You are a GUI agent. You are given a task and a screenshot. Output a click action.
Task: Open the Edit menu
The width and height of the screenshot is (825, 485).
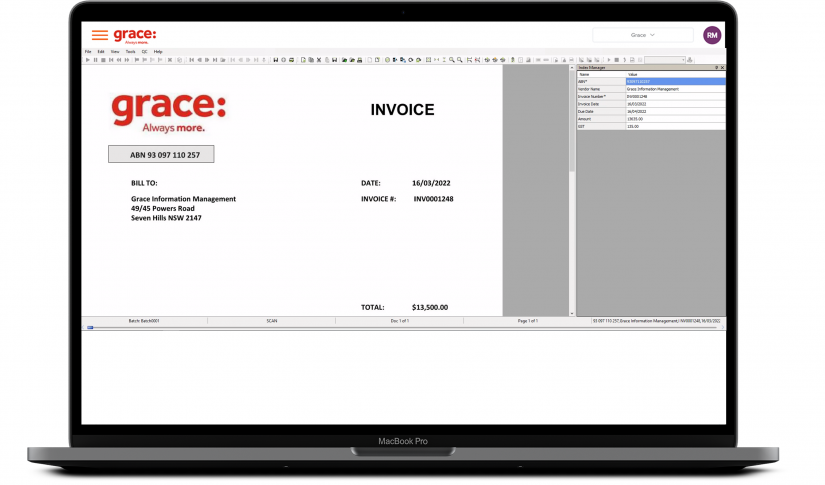pyautogui.click(x=100, y=52)
